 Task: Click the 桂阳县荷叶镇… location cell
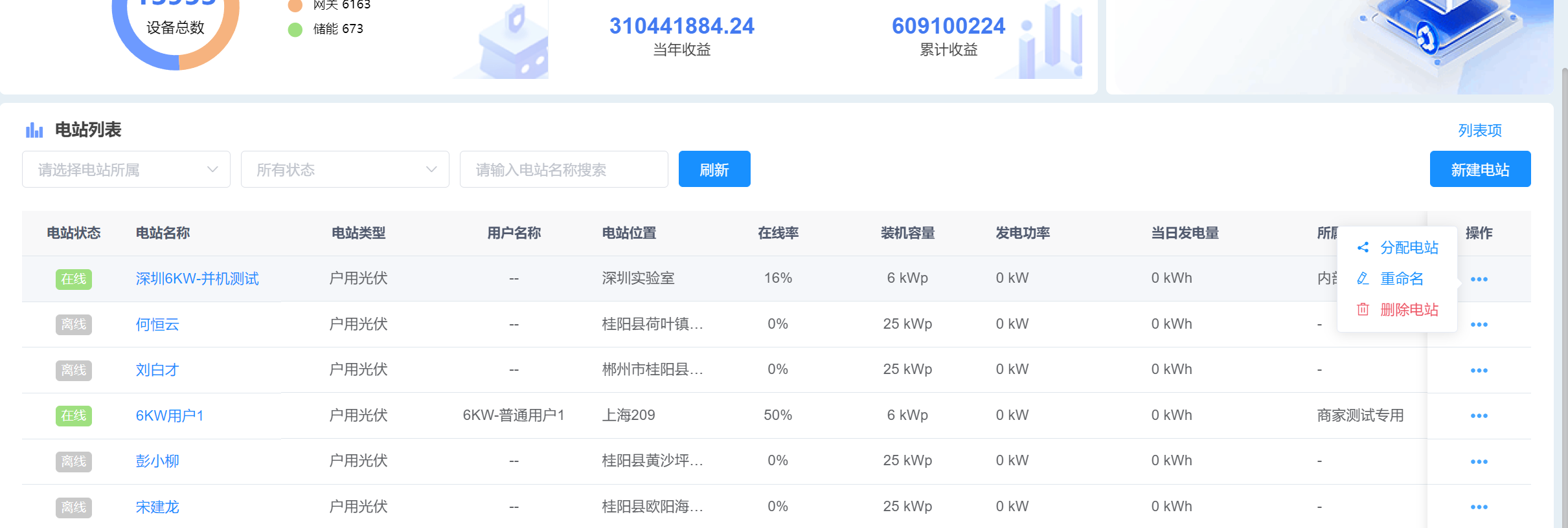[x=652, y=324]
